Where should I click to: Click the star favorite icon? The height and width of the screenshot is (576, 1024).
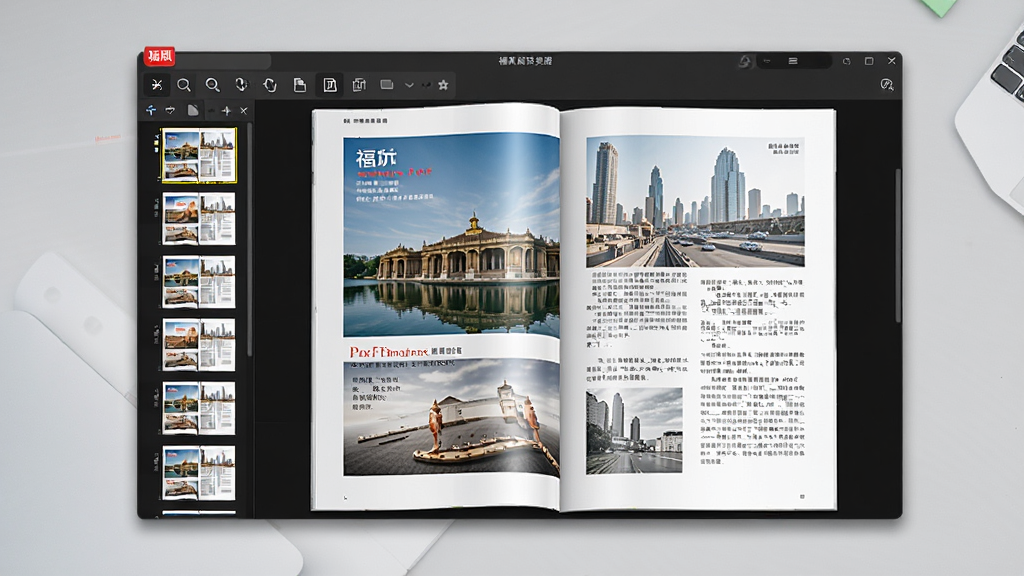[x=443, y=85]
